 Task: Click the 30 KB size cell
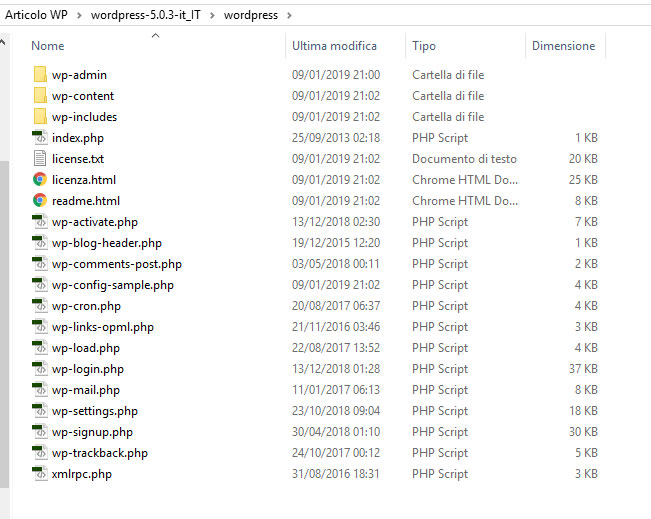583,432
